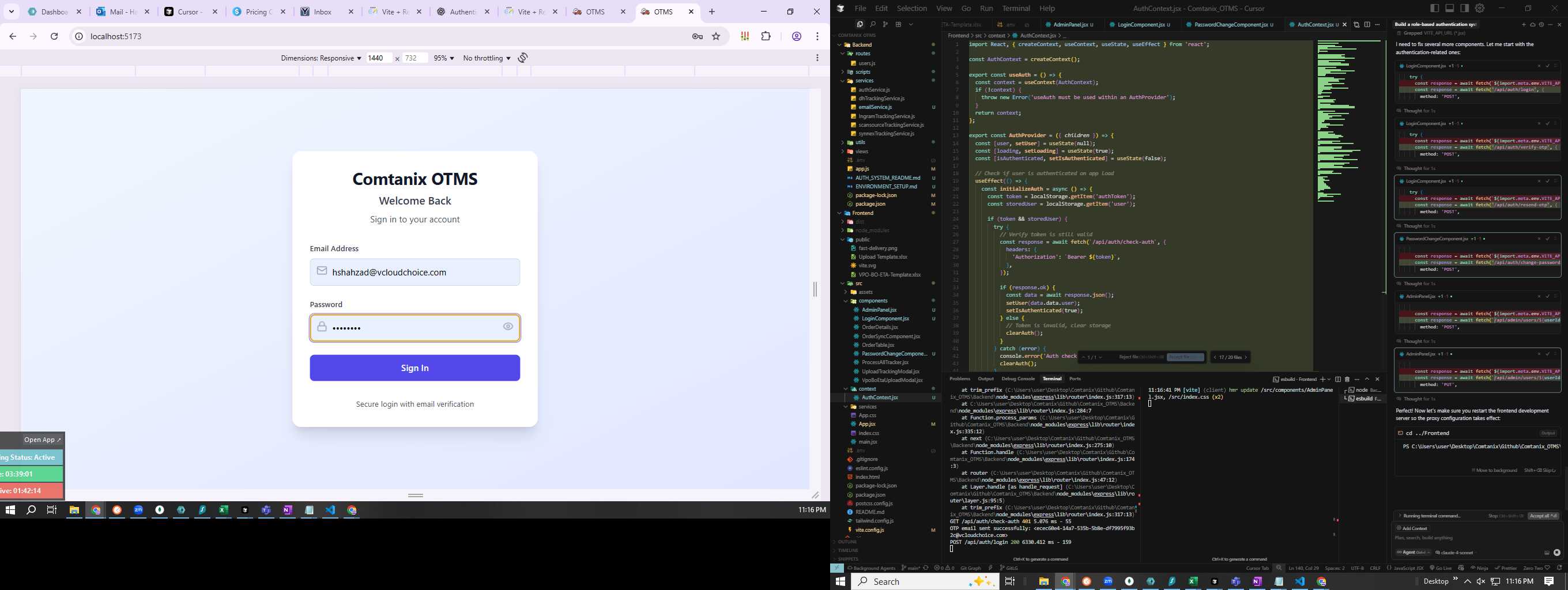The image size is (1568, 590).
Task: Select the esbuild terminal in terminal list
Action: click(1363, 398)
